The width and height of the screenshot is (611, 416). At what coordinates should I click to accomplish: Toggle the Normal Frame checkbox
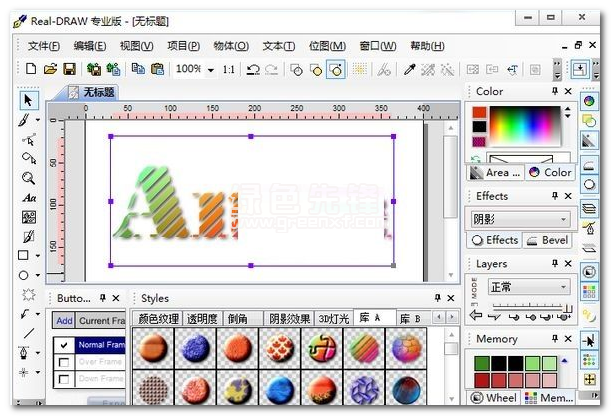(x=64, y=345)
